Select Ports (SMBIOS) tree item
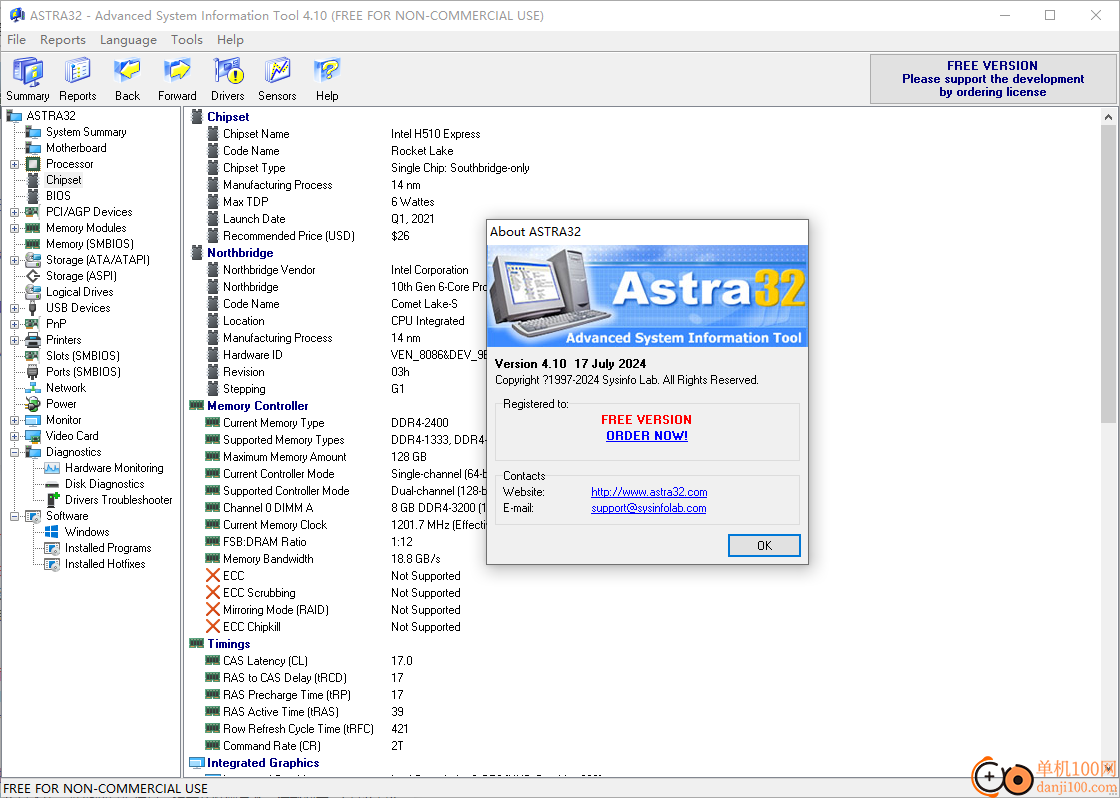Image resolution: width=1120 pixels, height=798 pixels. (83, 371)
